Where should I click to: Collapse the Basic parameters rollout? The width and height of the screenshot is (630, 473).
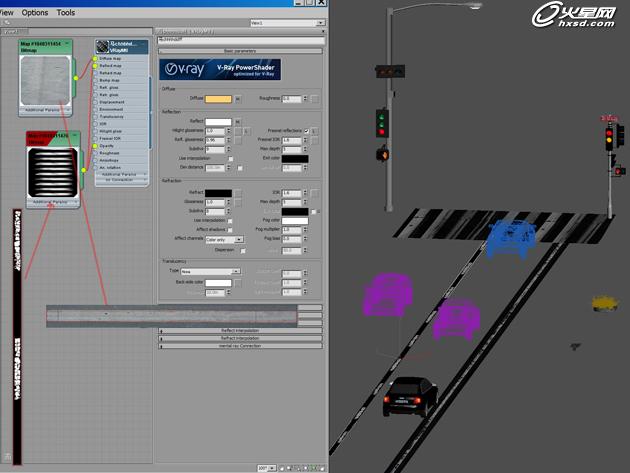[240, 50]
